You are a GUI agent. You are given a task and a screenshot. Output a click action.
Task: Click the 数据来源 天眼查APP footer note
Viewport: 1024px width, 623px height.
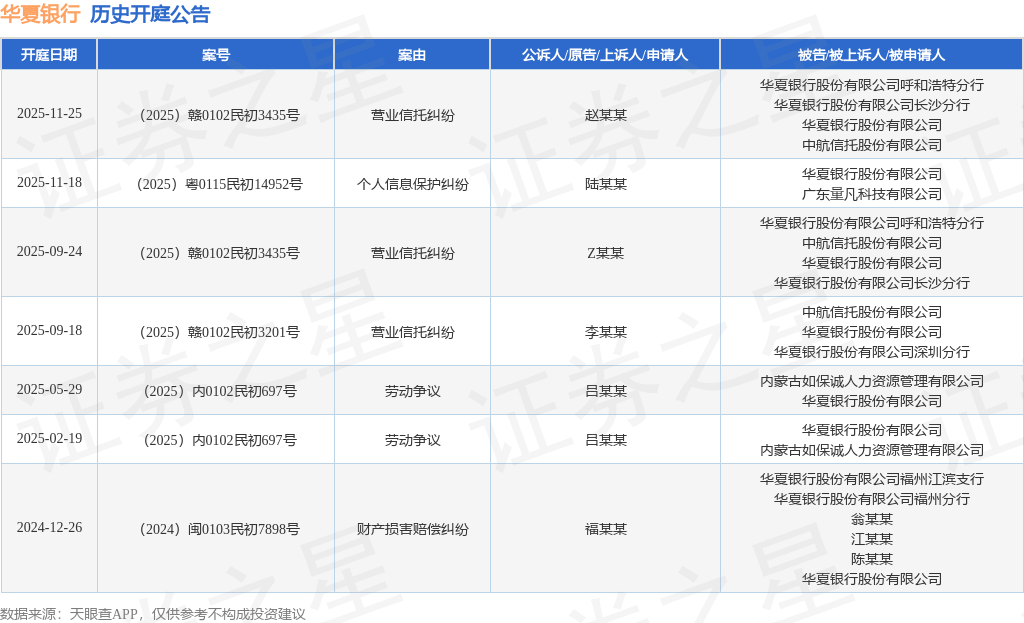point(153,614)
